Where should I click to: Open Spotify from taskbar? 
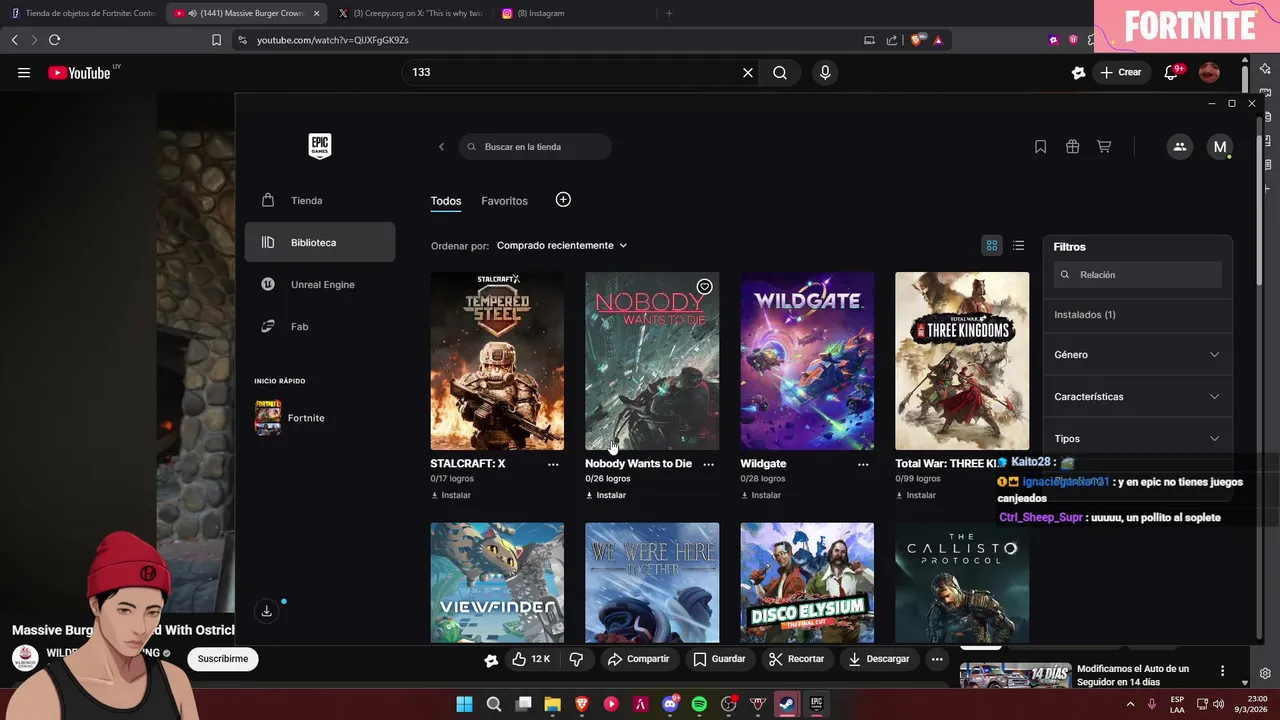[x=699, y=704]
